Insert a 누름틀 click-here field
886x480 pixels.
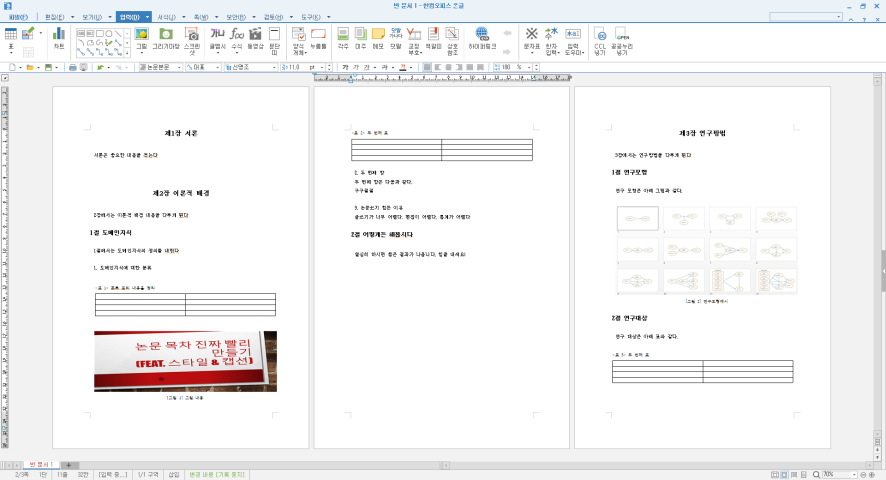tap(318, 38)
